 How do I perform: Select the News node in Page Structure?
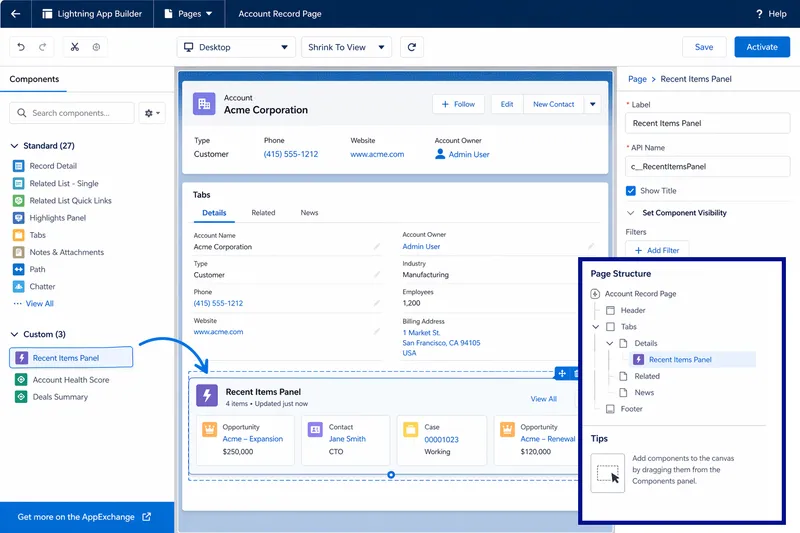tap(637, 392)
